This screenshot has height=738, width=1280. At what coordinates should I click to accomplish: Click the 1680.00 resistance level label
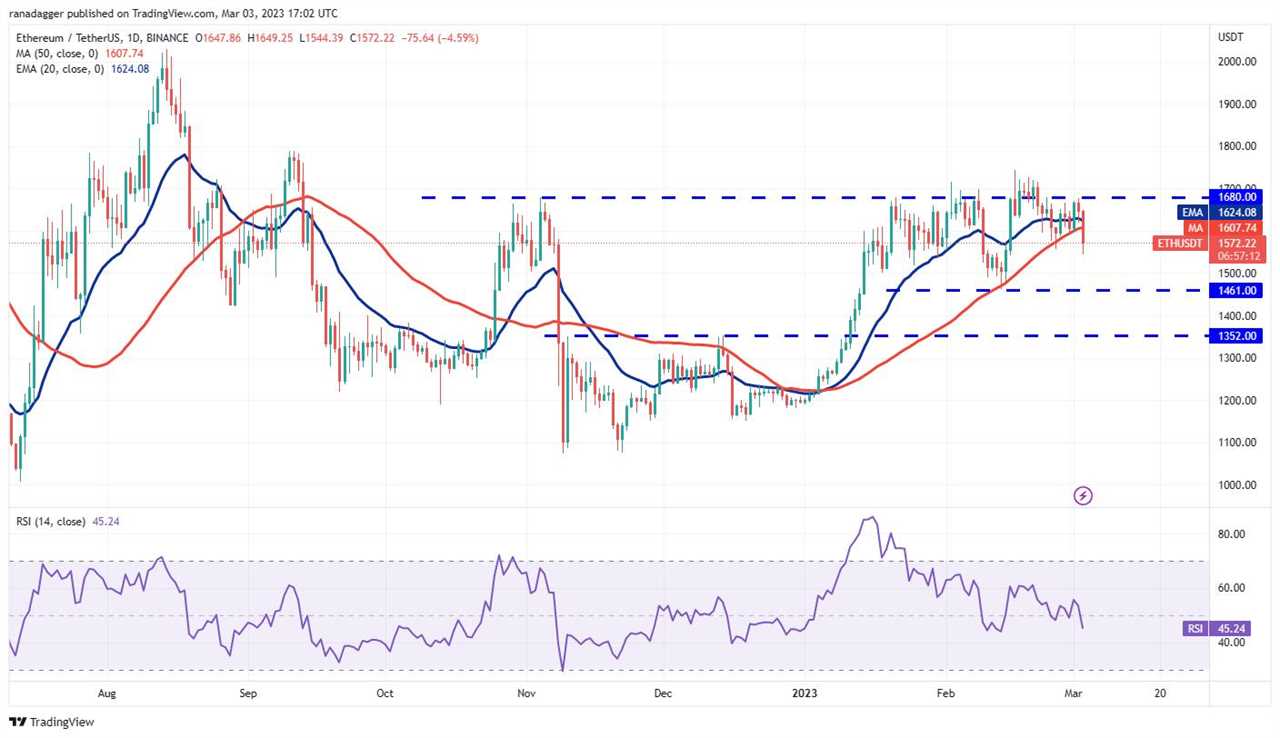tap(1237, 197)
